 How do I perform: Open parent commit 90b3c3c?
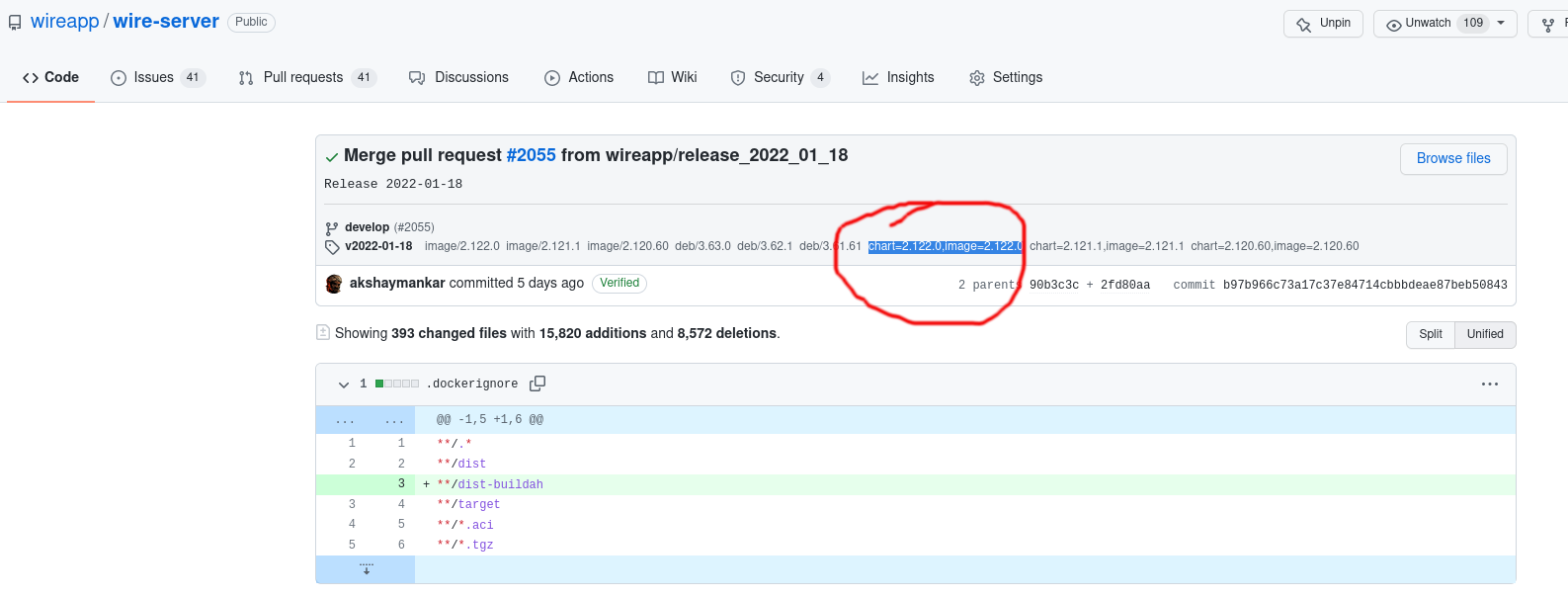point(1053,285)
